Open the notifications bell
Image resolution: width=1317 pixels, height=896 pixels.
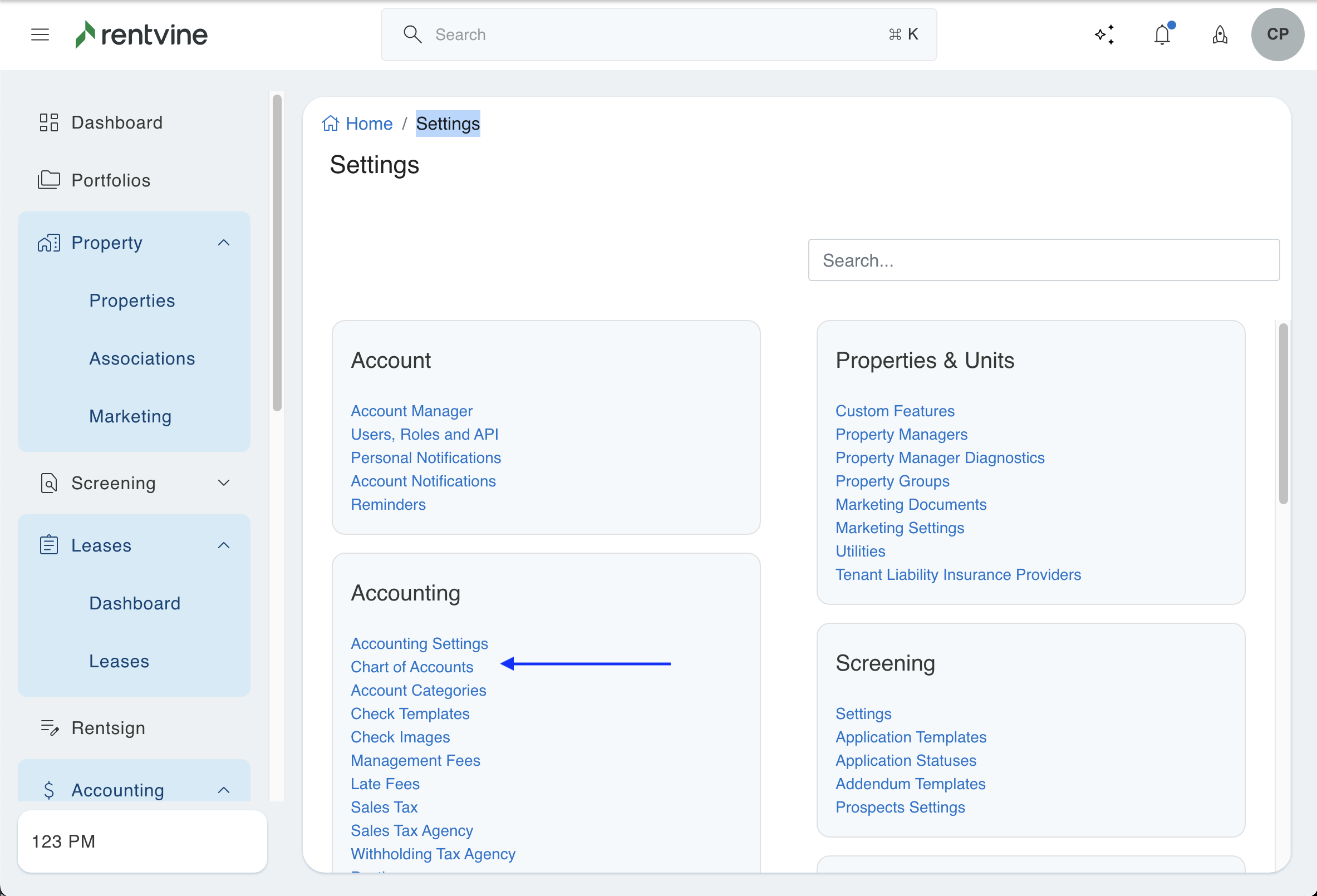1162,35
